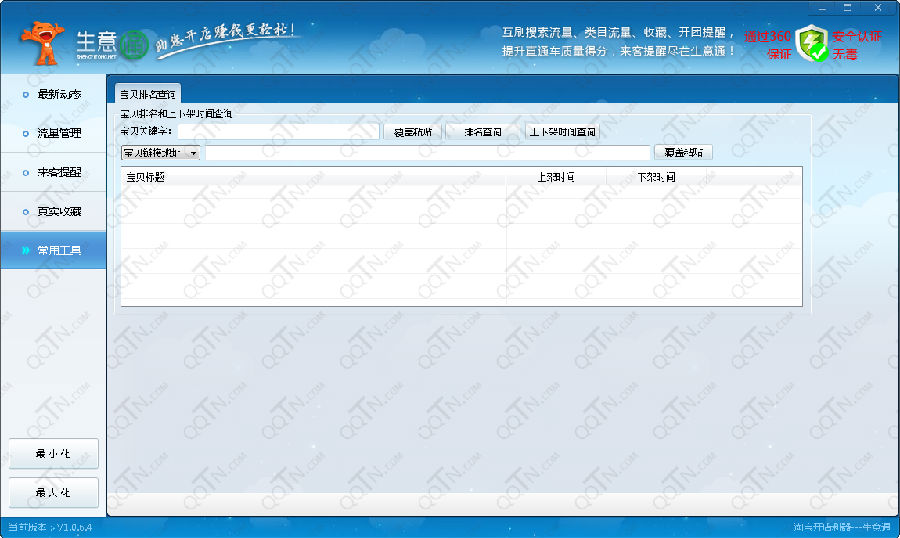Image resolution: width=900 pixels, height=538 pixels.
Task: Expand the 宝贝链接地址 dropdown
Action: point(192,153)
